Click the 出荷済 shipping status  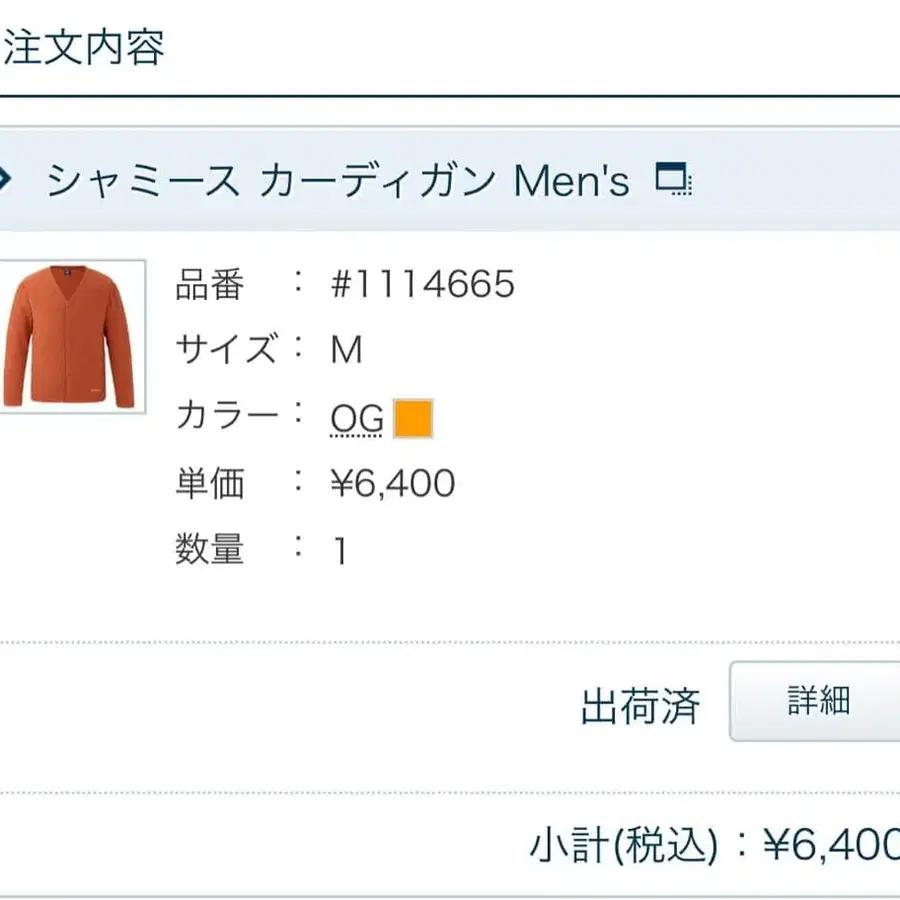pyautogui.click(x=640, y=707)
